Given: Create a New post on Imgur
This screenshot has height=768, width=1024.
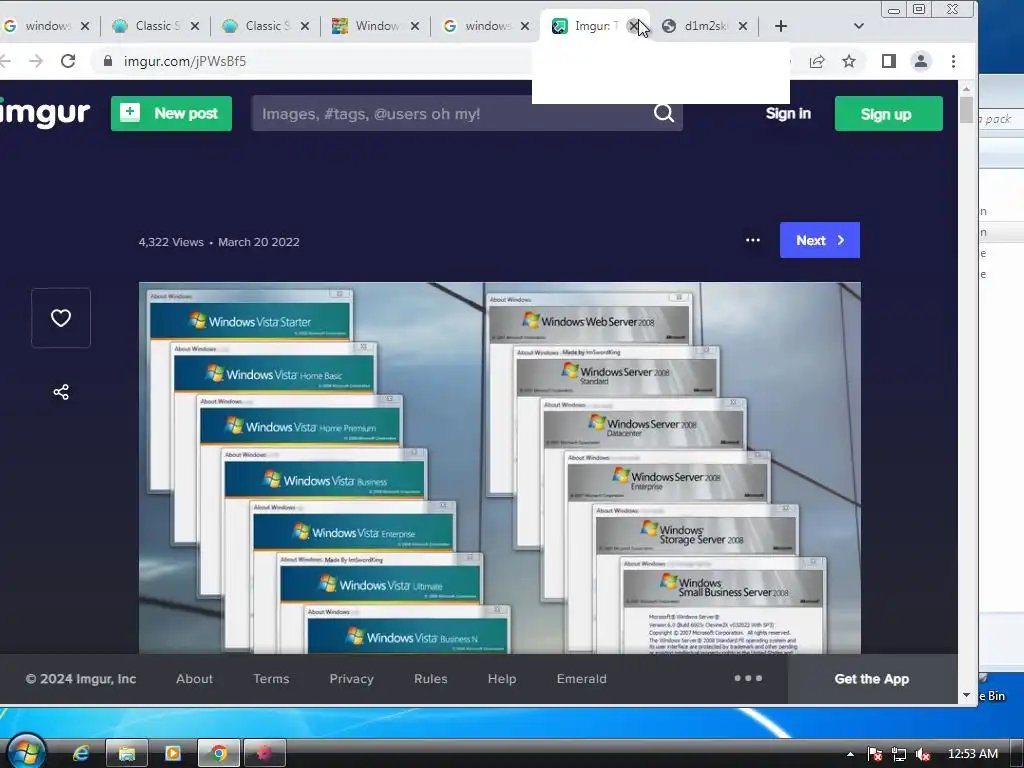Looking at the screenshot, I should [171, 114].
